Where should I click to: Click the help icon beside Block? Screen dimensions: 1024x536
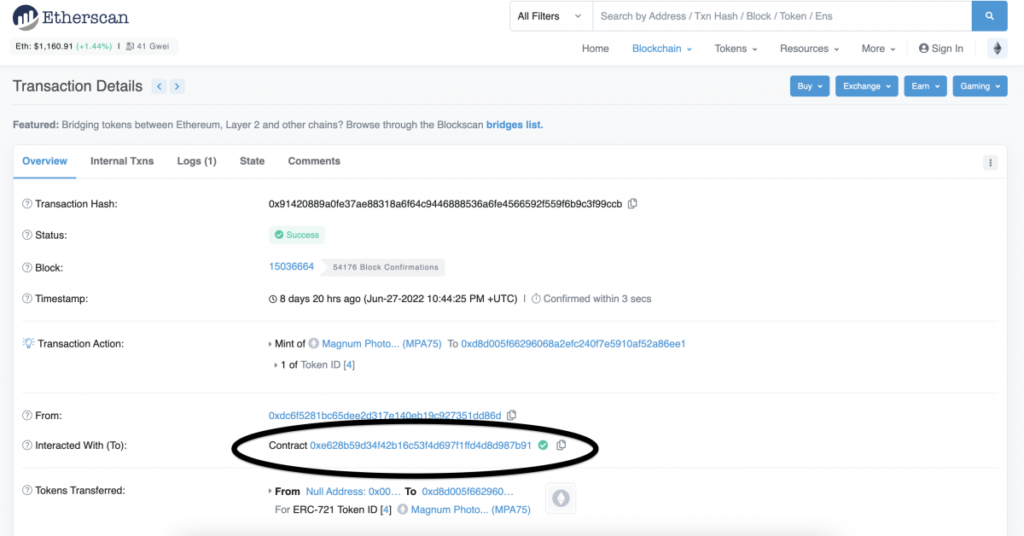(27, 268)
